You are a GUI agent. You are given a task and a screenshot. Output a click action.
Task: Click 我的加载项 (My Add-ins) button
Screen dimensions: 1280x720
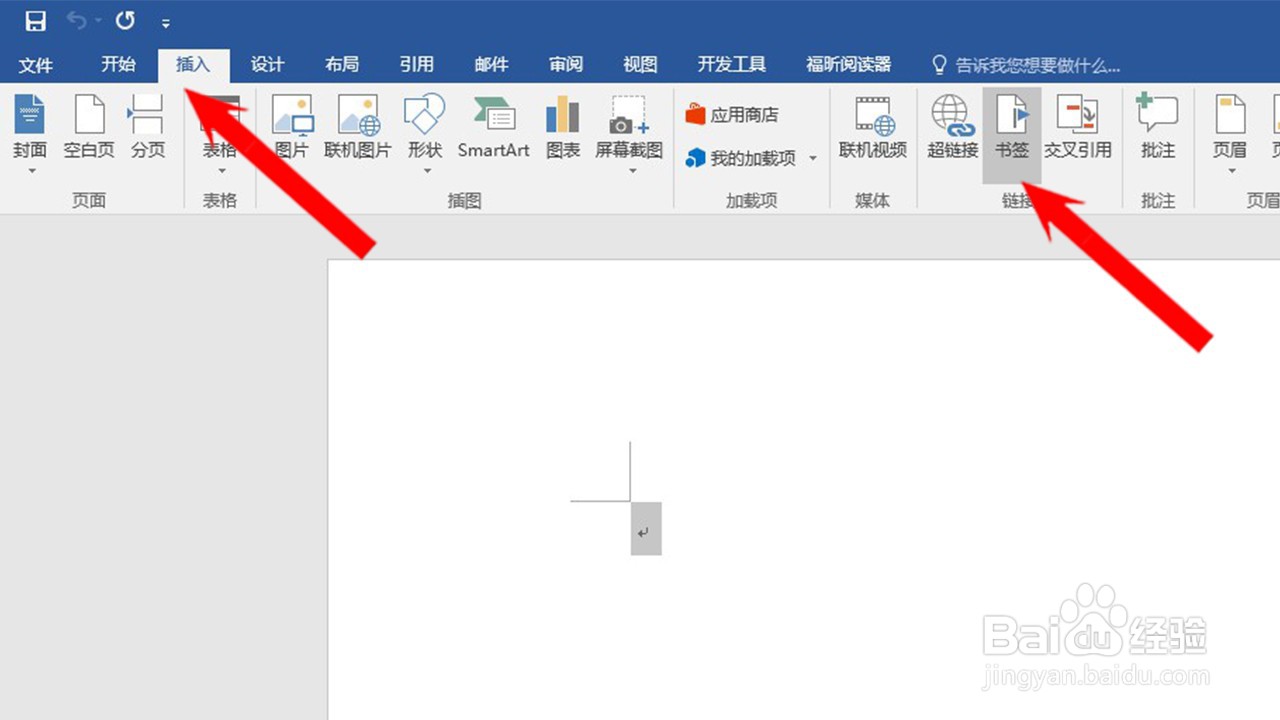coord(742,158)
